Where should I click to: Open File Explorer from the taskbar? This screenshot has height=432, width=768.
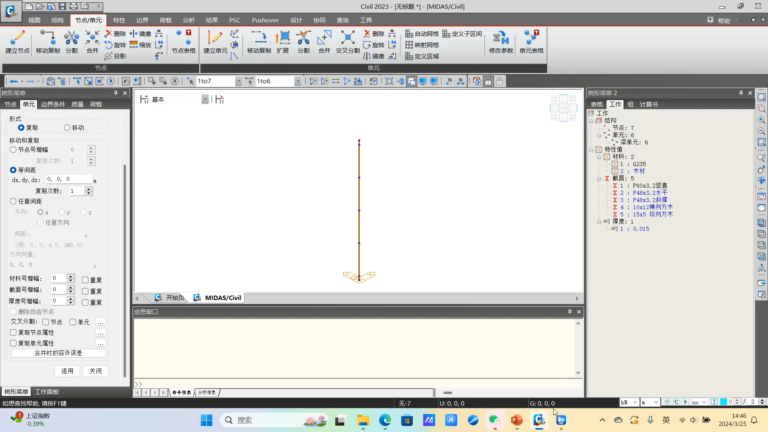[x=363, y=420]
